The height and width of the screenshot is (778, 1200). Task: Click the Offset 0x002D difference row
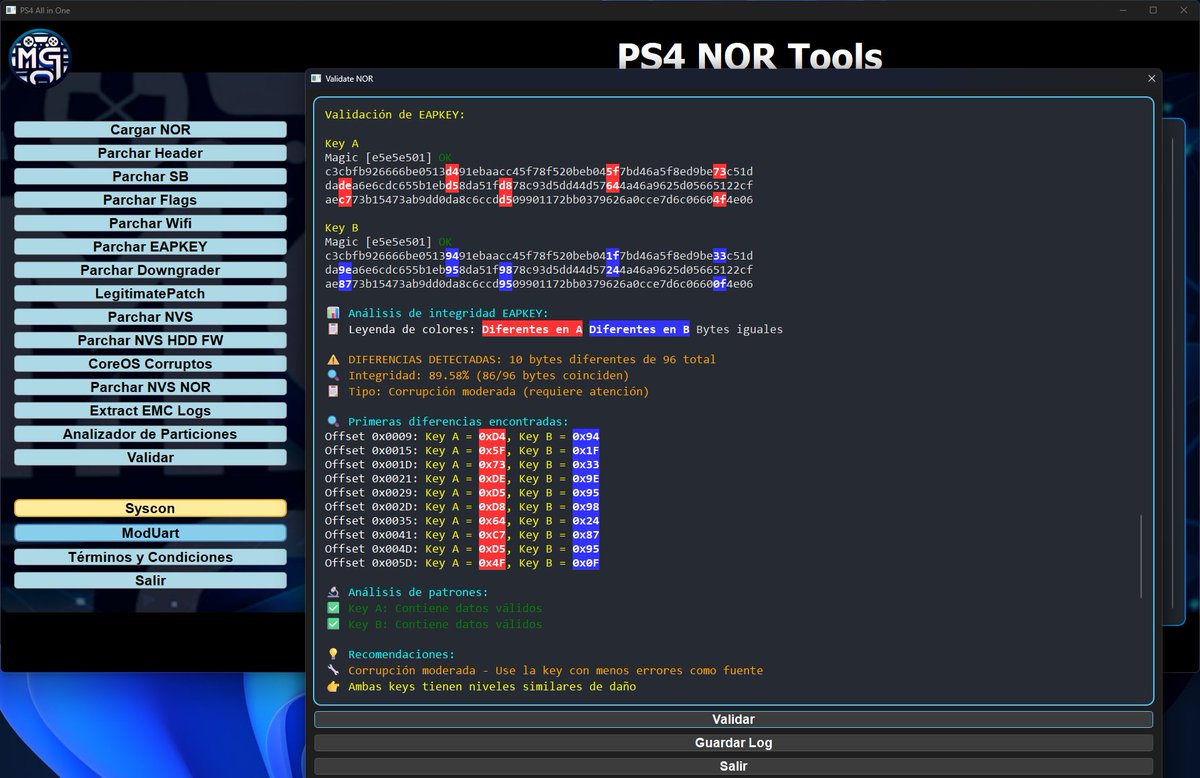click(462, 507)
